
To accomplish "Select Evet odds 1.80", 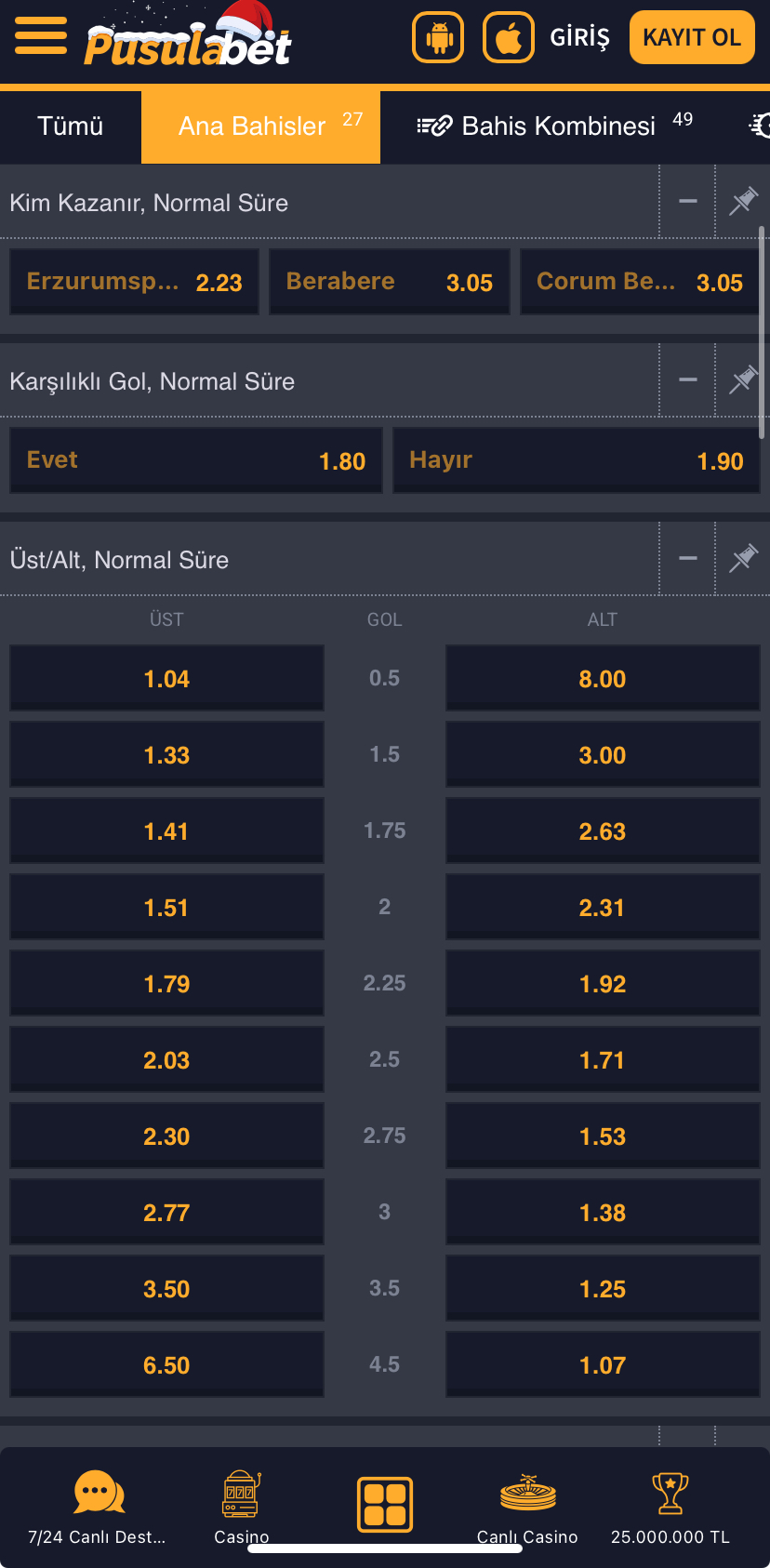I will (x=196, y=460).
